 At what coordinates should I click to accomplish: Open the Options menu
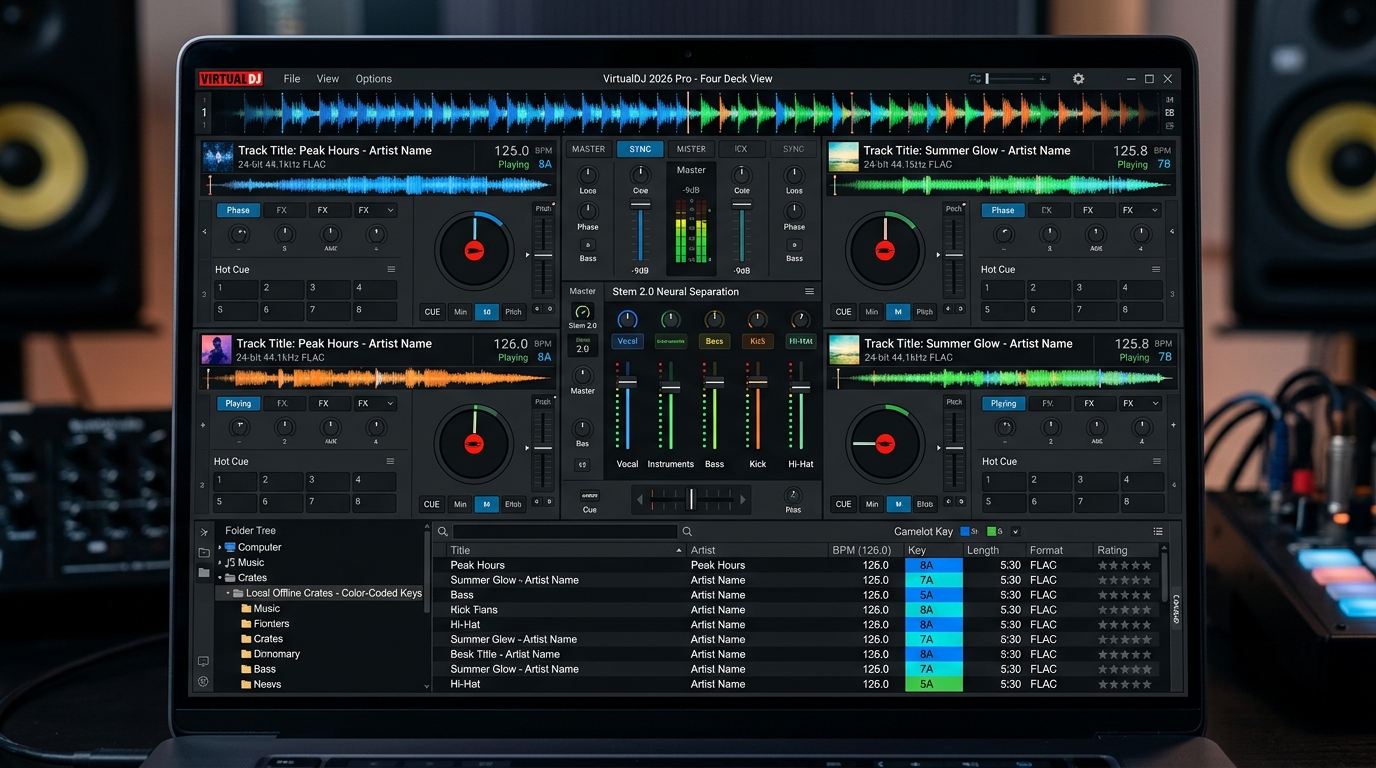pos(374,79)
